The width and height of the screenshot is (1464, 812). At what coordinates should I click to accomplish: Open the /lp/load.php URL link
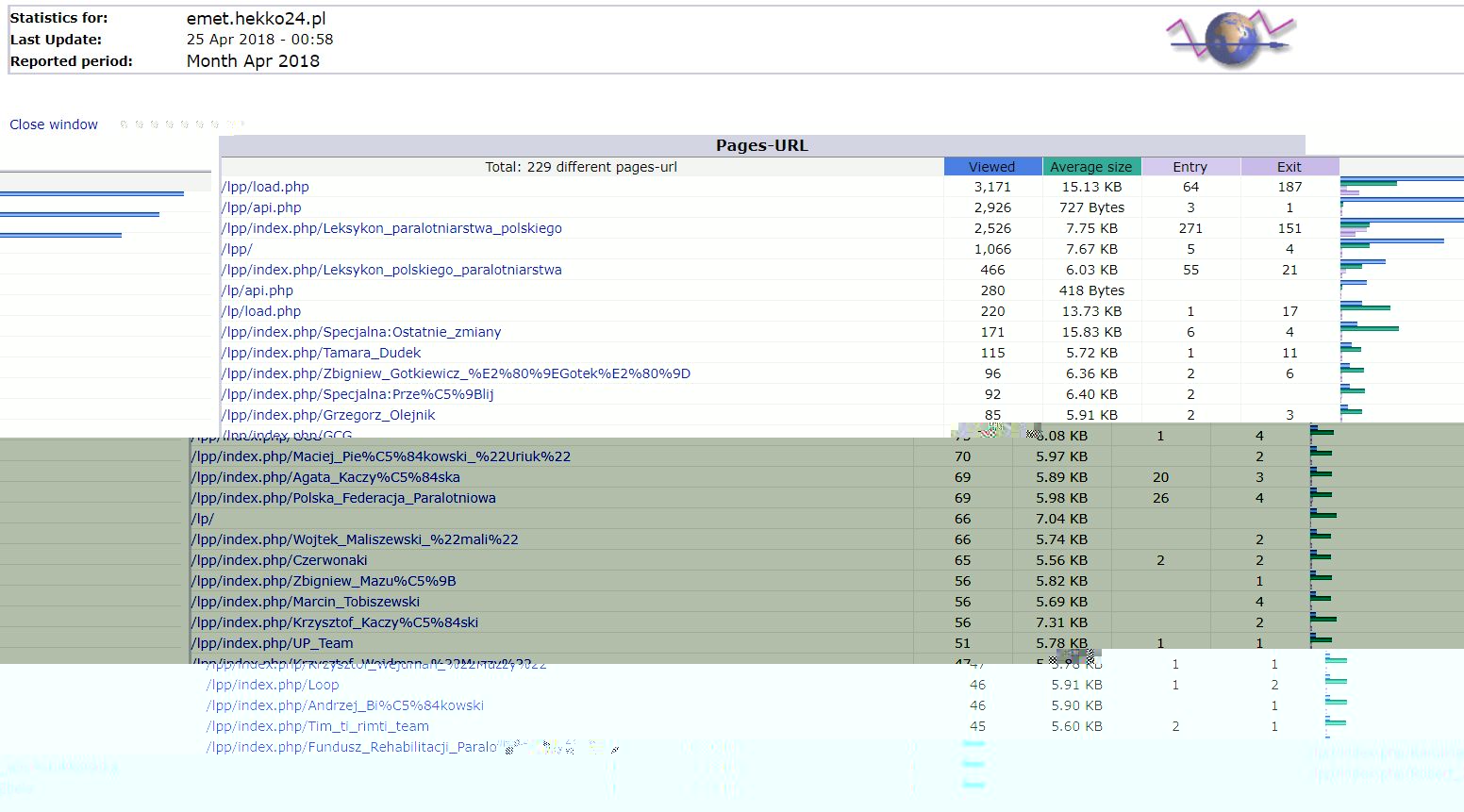261,311
